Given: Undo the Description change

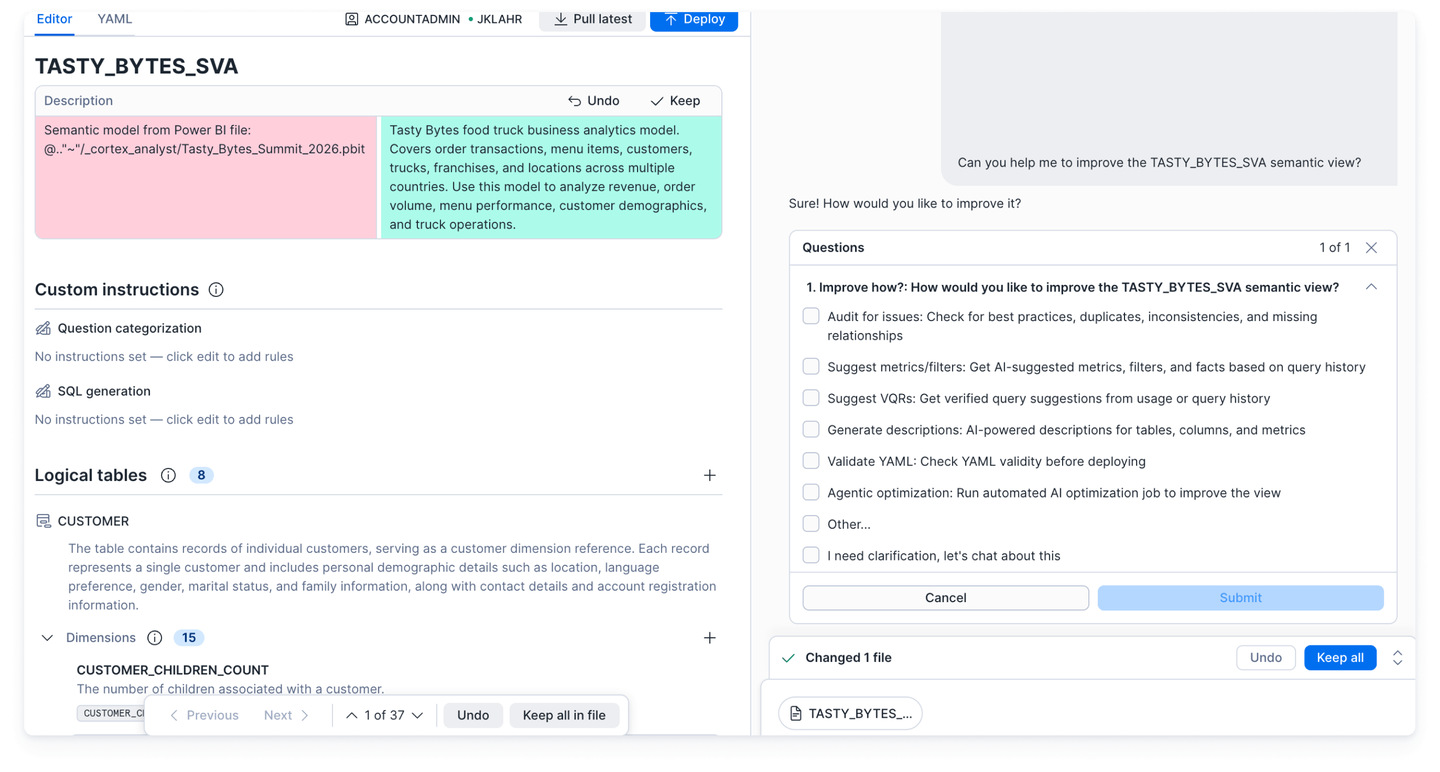Looking at the screenshot, I should click(594, 101).
